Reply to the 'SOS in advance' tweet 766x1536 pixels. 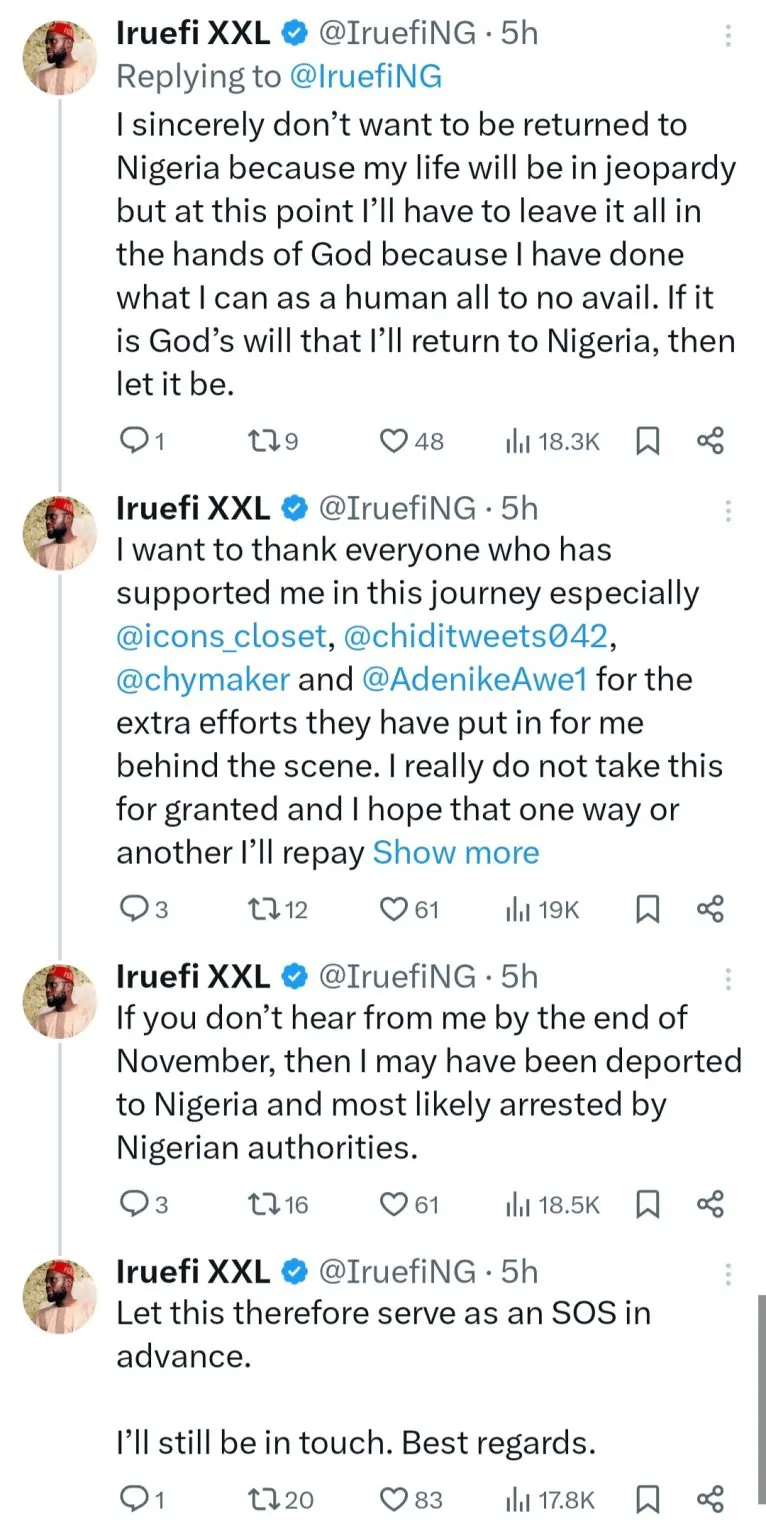(134, 1499)
